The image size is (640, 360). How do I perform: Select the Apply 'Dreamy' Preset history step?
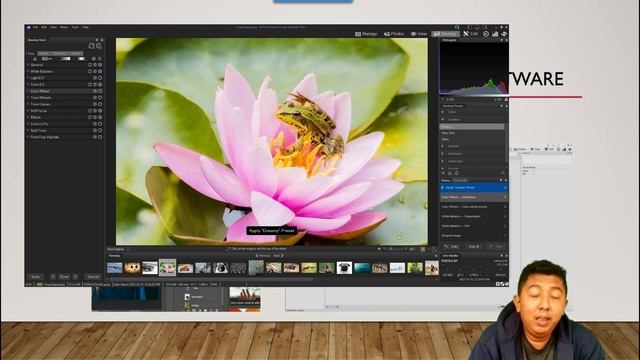tap(473, 188)
